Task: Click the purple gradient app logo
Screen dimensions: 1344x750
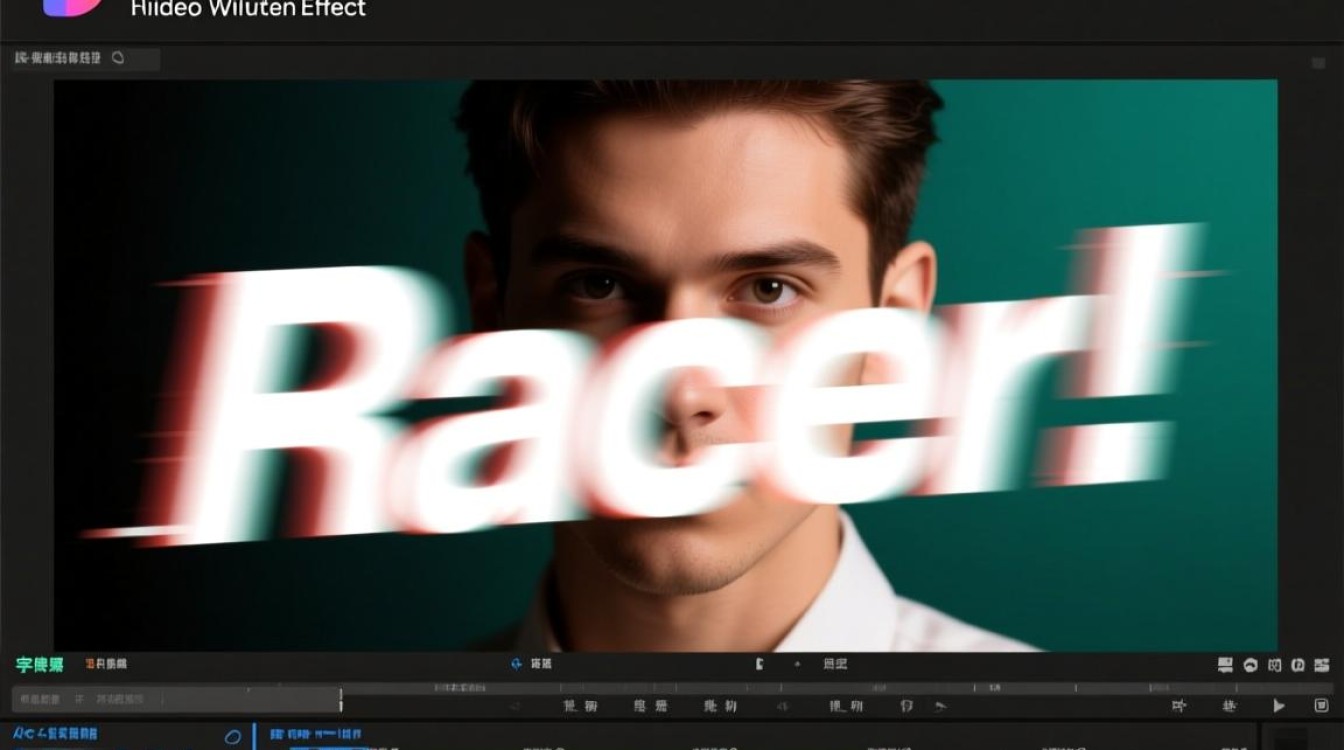Action: click(x=72, y=5)
